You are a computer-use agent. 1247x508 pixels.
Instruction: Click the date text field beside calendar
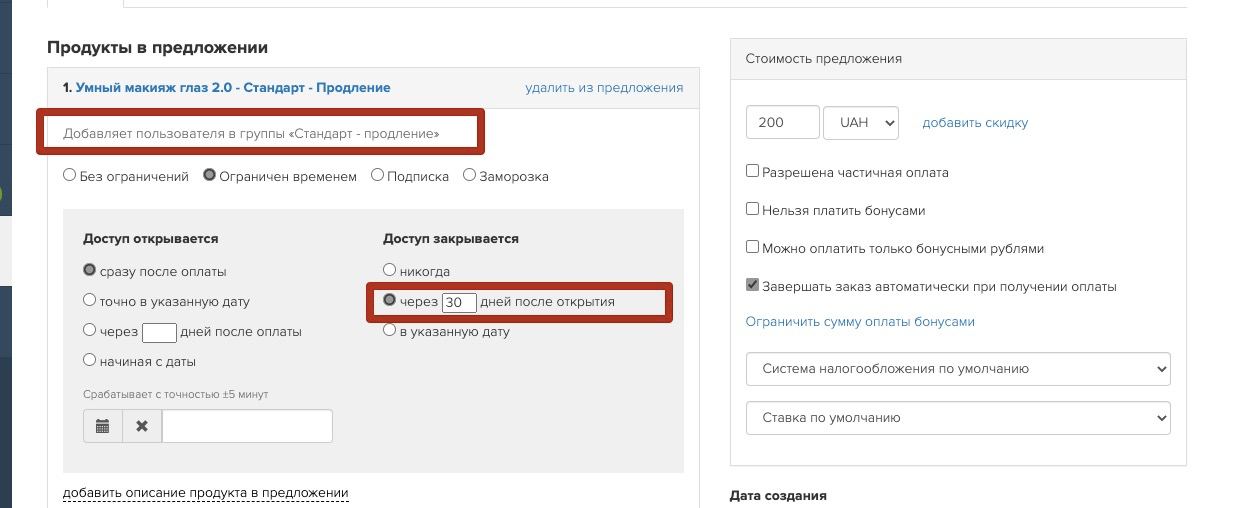(247, 426)
